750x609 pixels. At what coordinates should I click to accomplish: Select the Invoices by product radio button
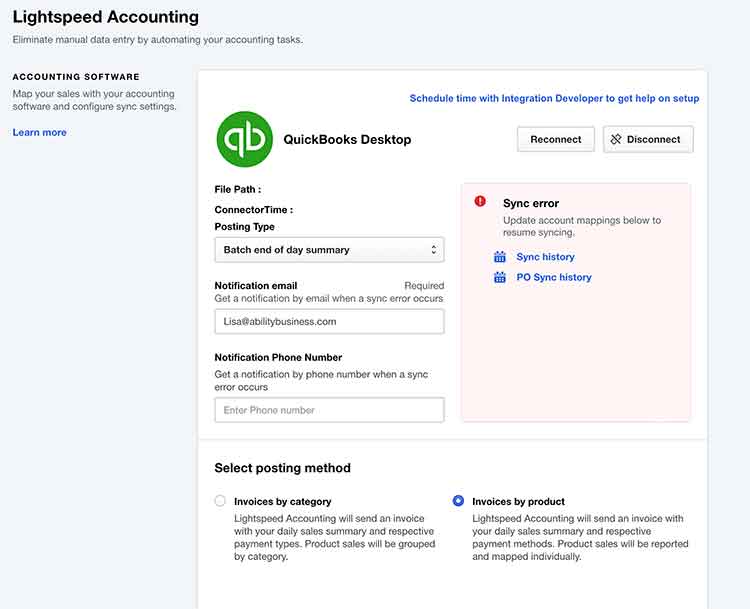[x=458, y=501]
